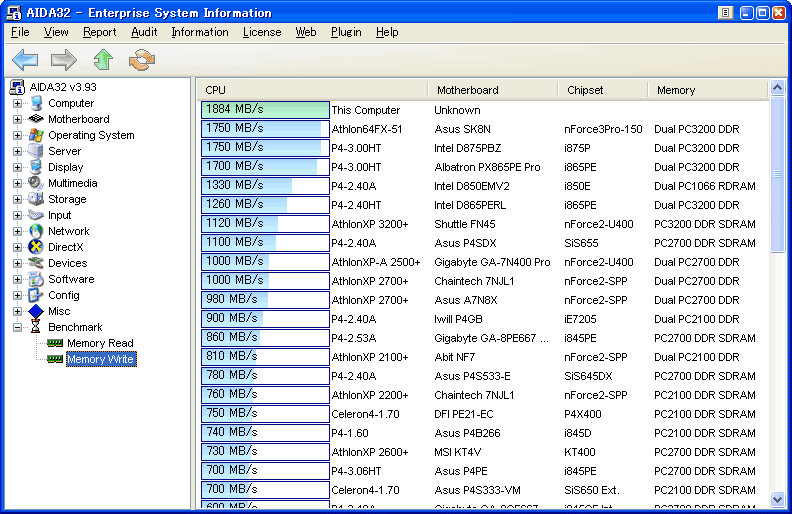
Task: Select the Memory Write benchmark item
Action: tap(101, 359)
